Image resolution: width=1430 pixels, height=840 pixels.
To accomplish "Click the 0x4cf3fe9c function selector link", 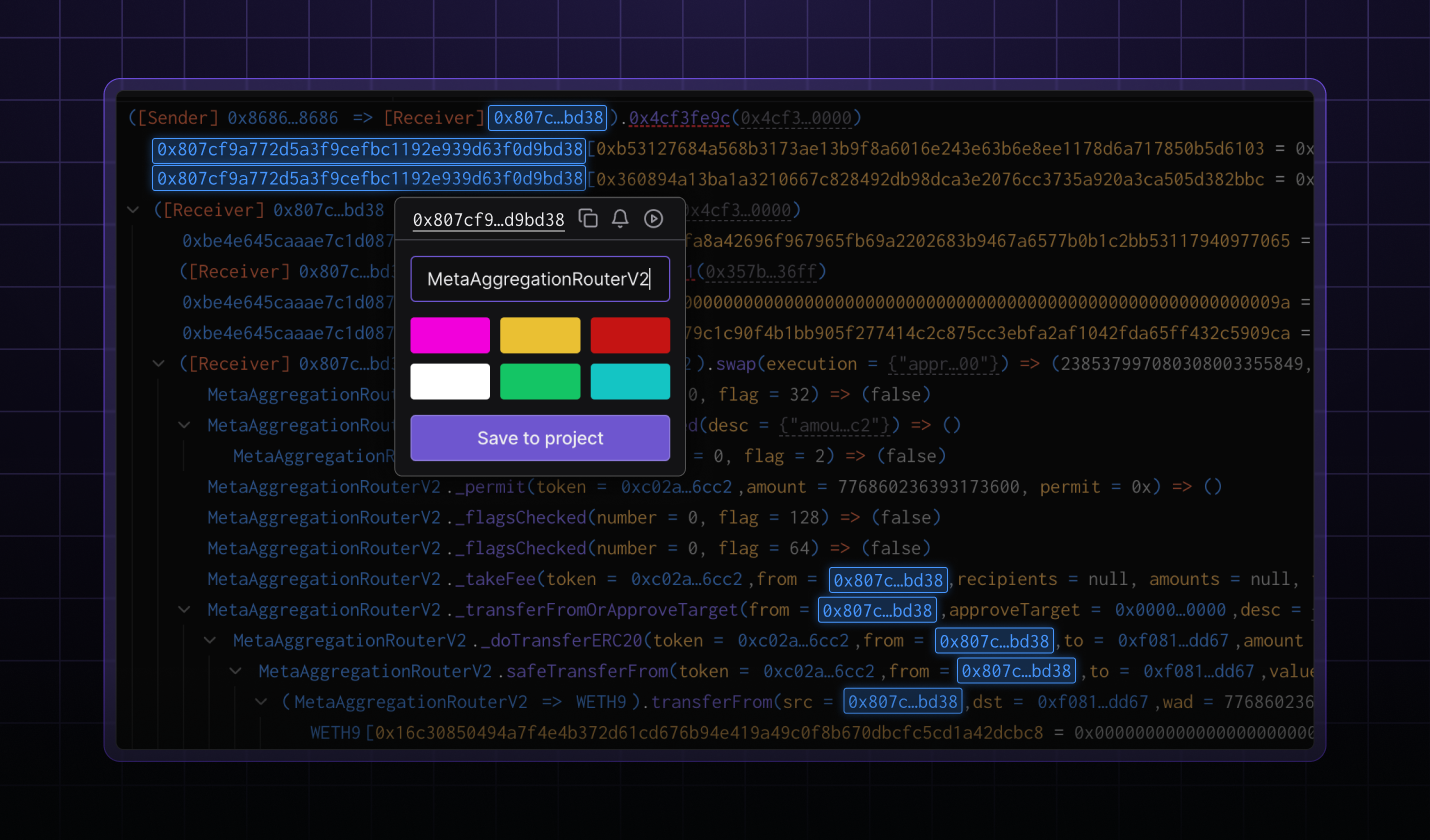I will pyautogui.click(x=680, y=118).
